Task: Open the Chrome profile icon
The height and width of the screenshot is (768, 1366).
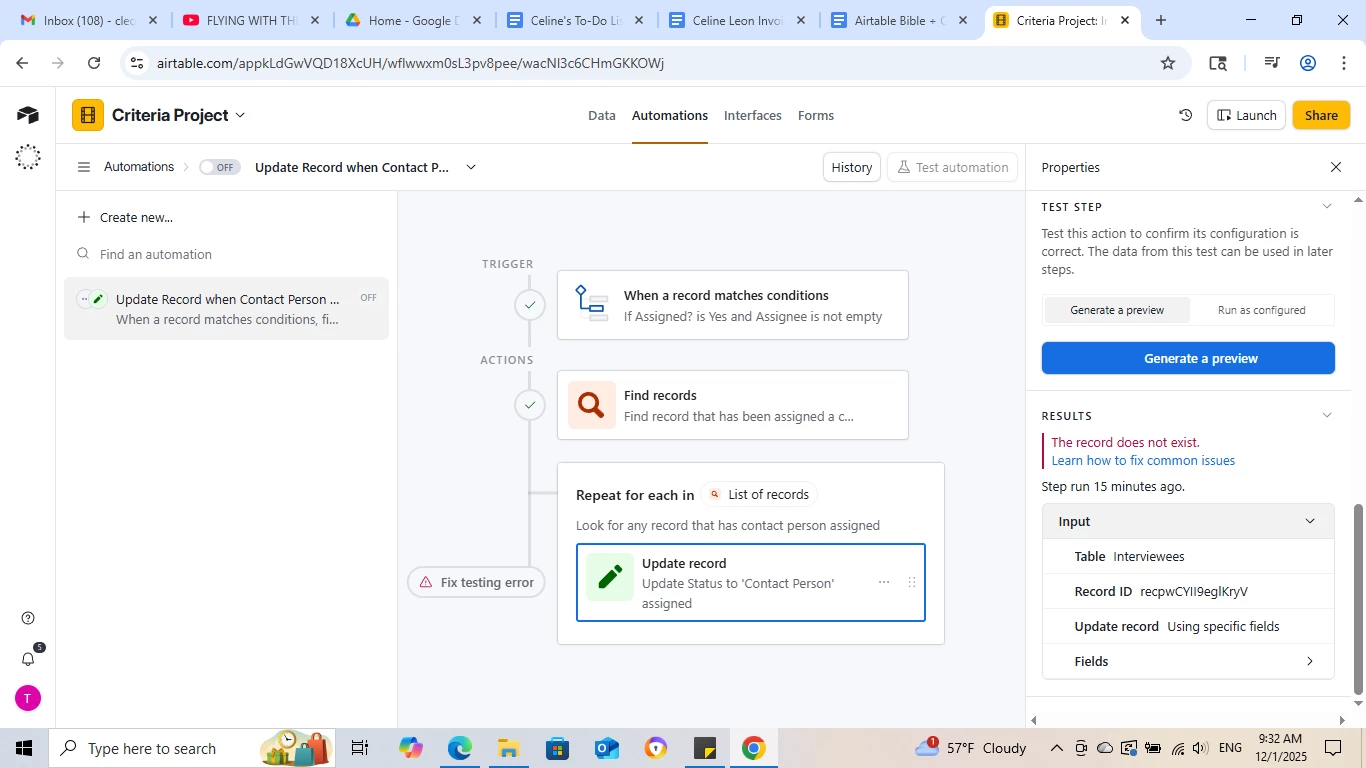Action: click(x=1308, y=63)
